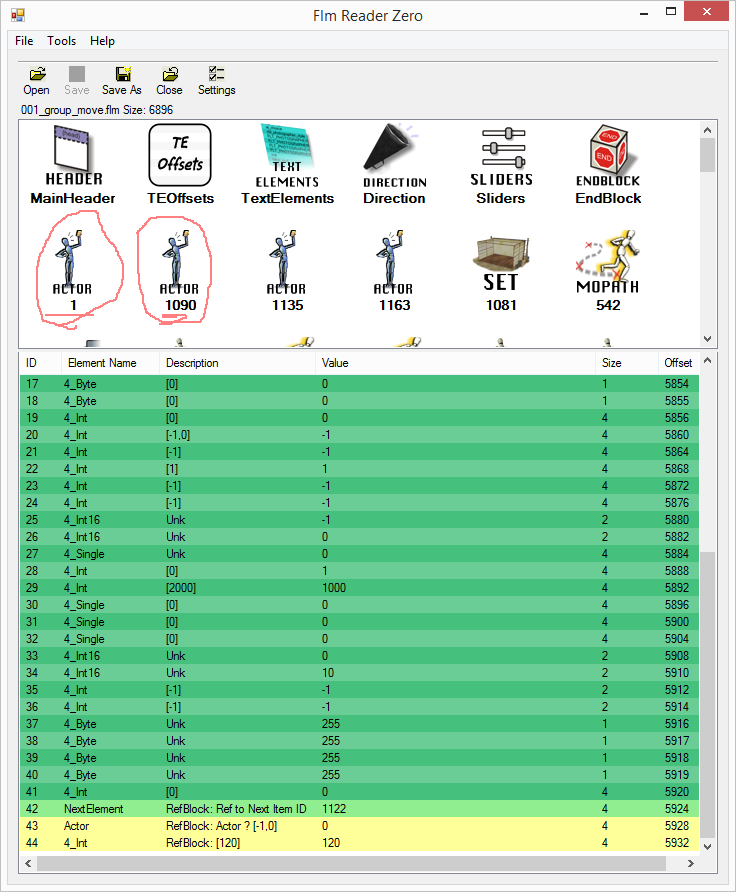736x892 pixels.
Task: Sort by the ID column header
Action: click(40, 363)
